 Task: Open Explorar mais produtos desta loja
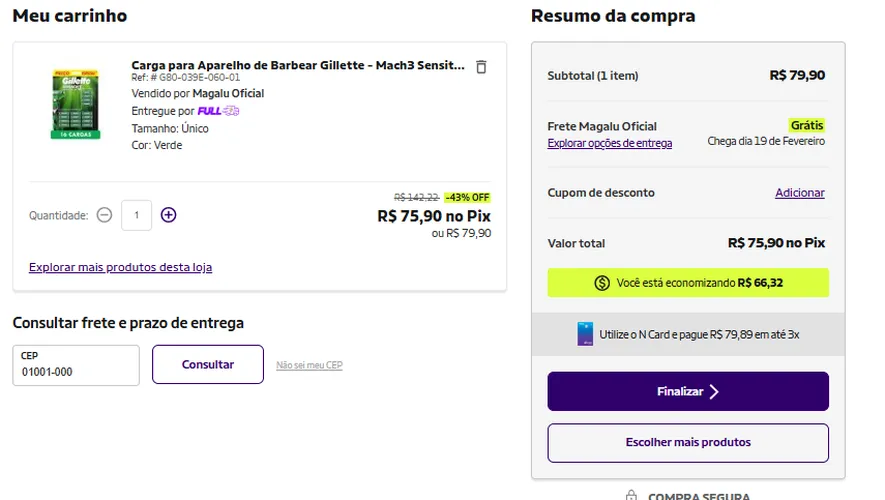[x=120, y=267]
